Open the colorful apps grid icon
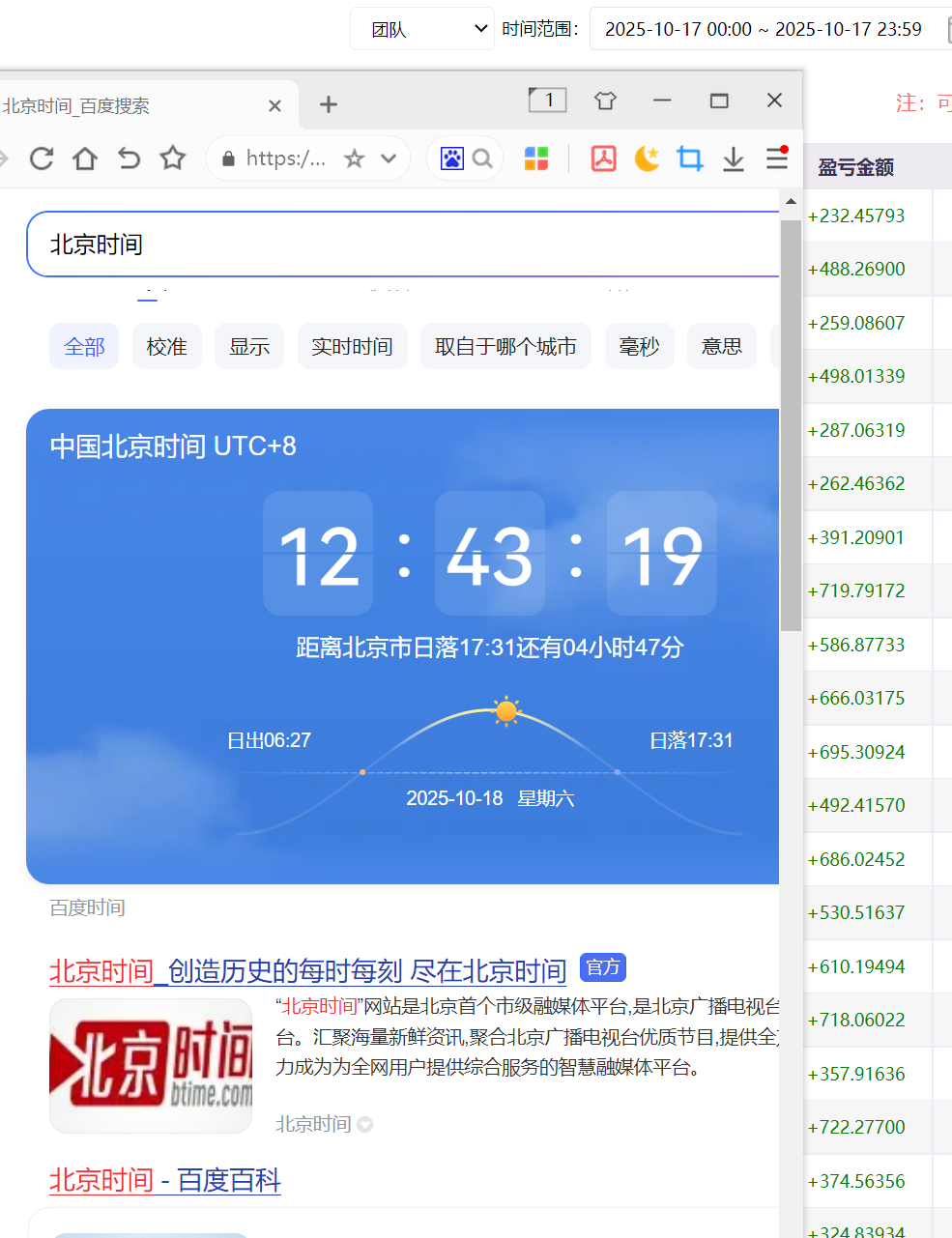This screenshot has width=952, height=1238. pyautogui.click(x=536, y=158)
